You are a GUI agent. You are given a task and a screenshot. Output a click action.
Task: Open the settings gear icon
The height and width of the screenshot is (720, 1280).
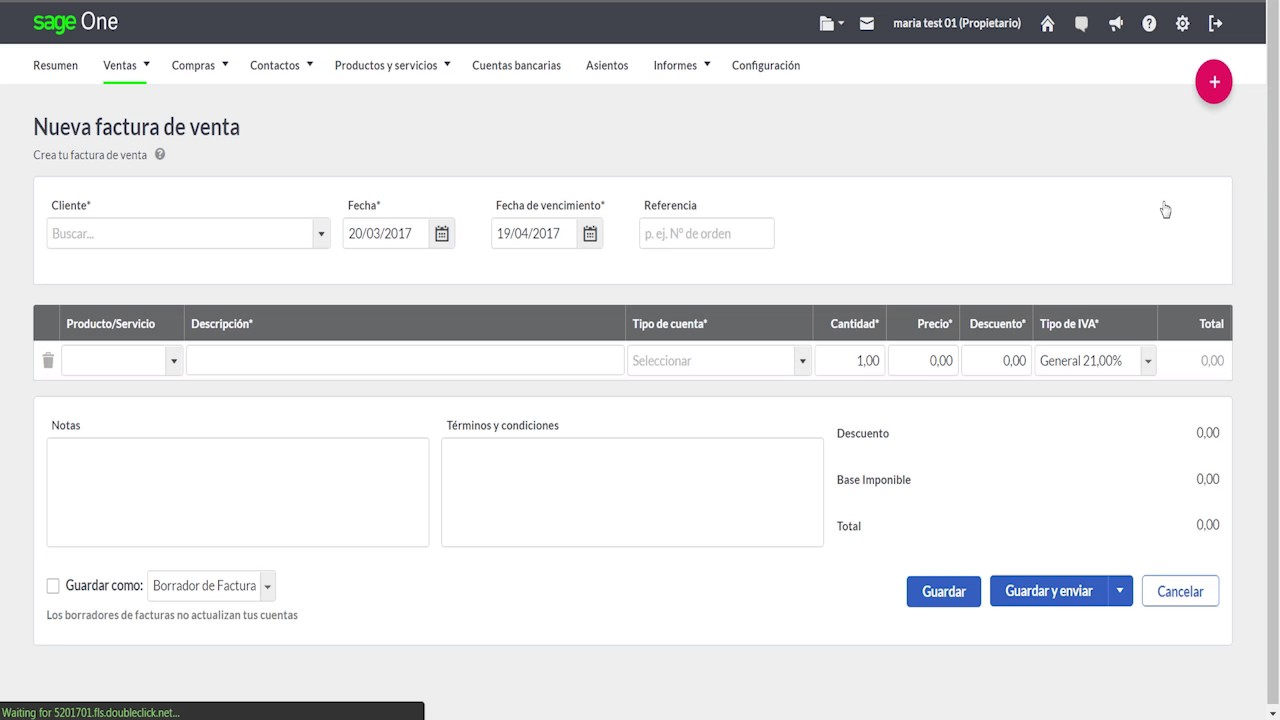click(x=1182, y=23)
